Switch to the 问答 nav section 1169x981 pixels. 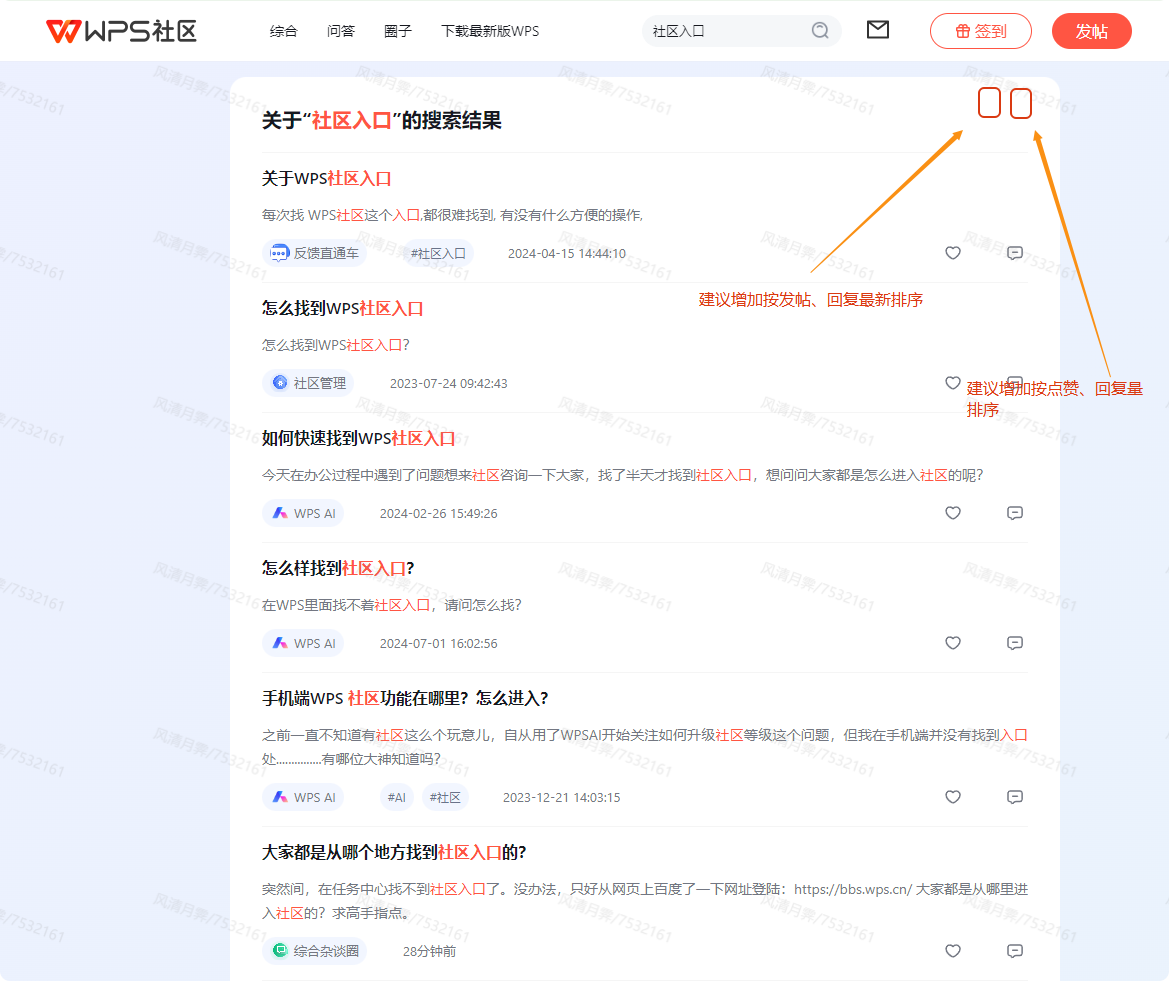click(x=341, y=31)
